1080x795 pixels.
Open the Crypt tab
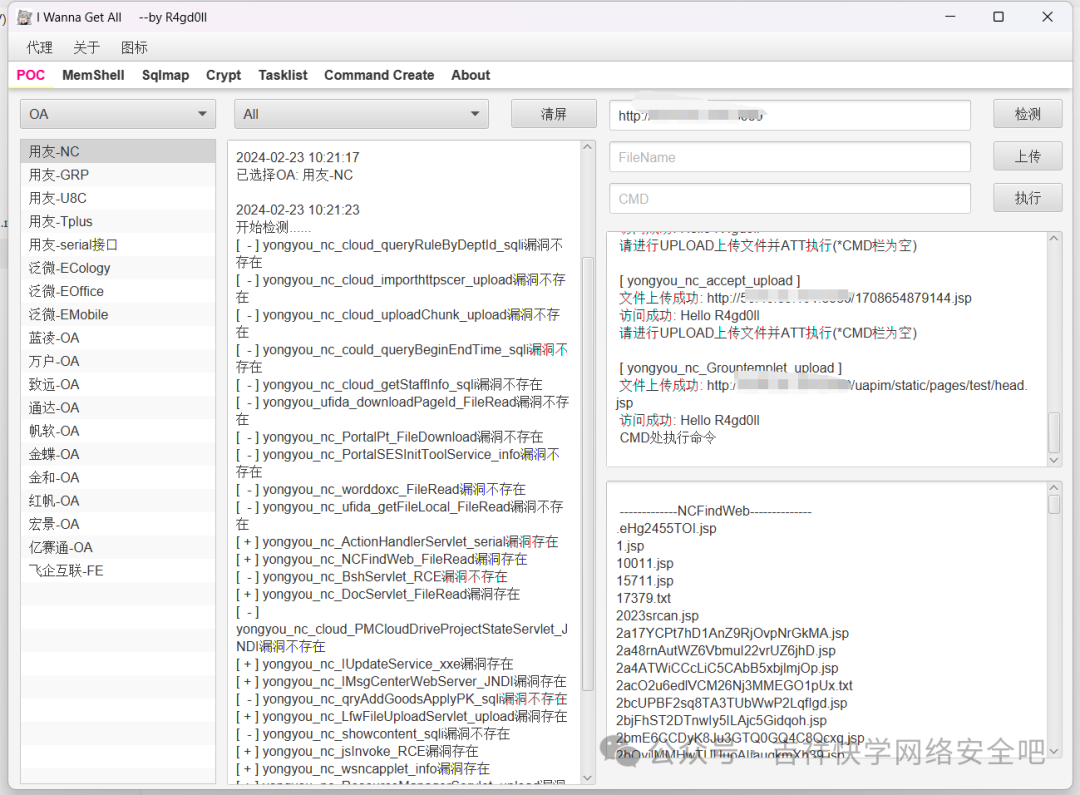coord(223,75)
